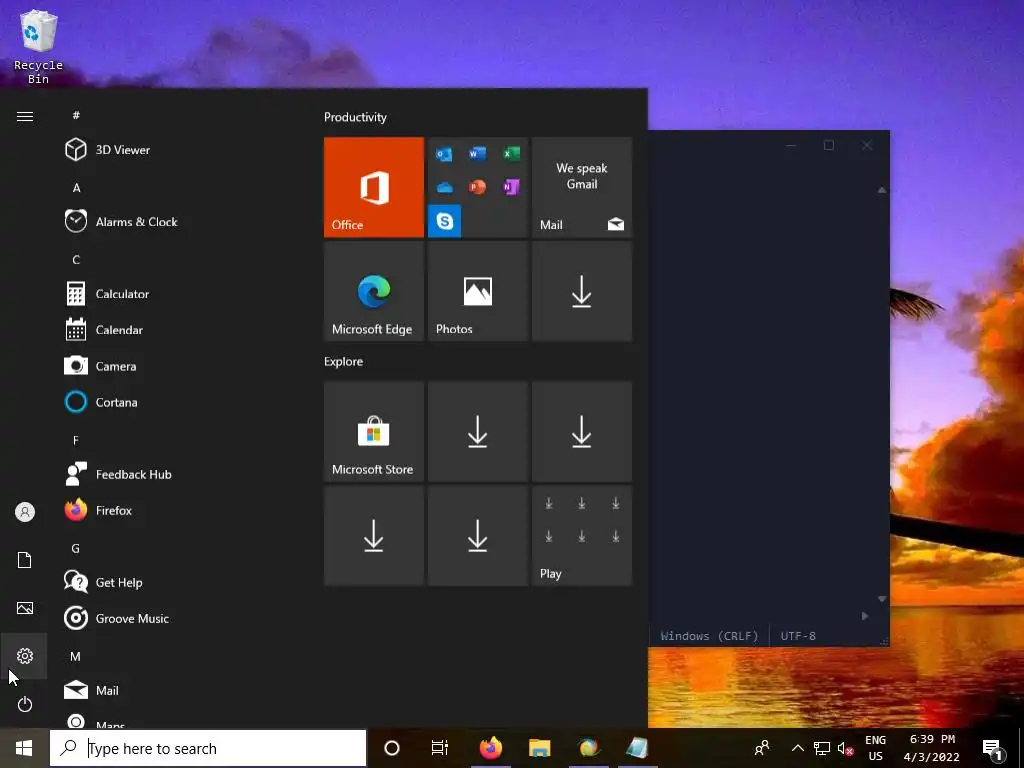
Task: Click scroll down arrow in background window
Action: (x=882, y=599)
